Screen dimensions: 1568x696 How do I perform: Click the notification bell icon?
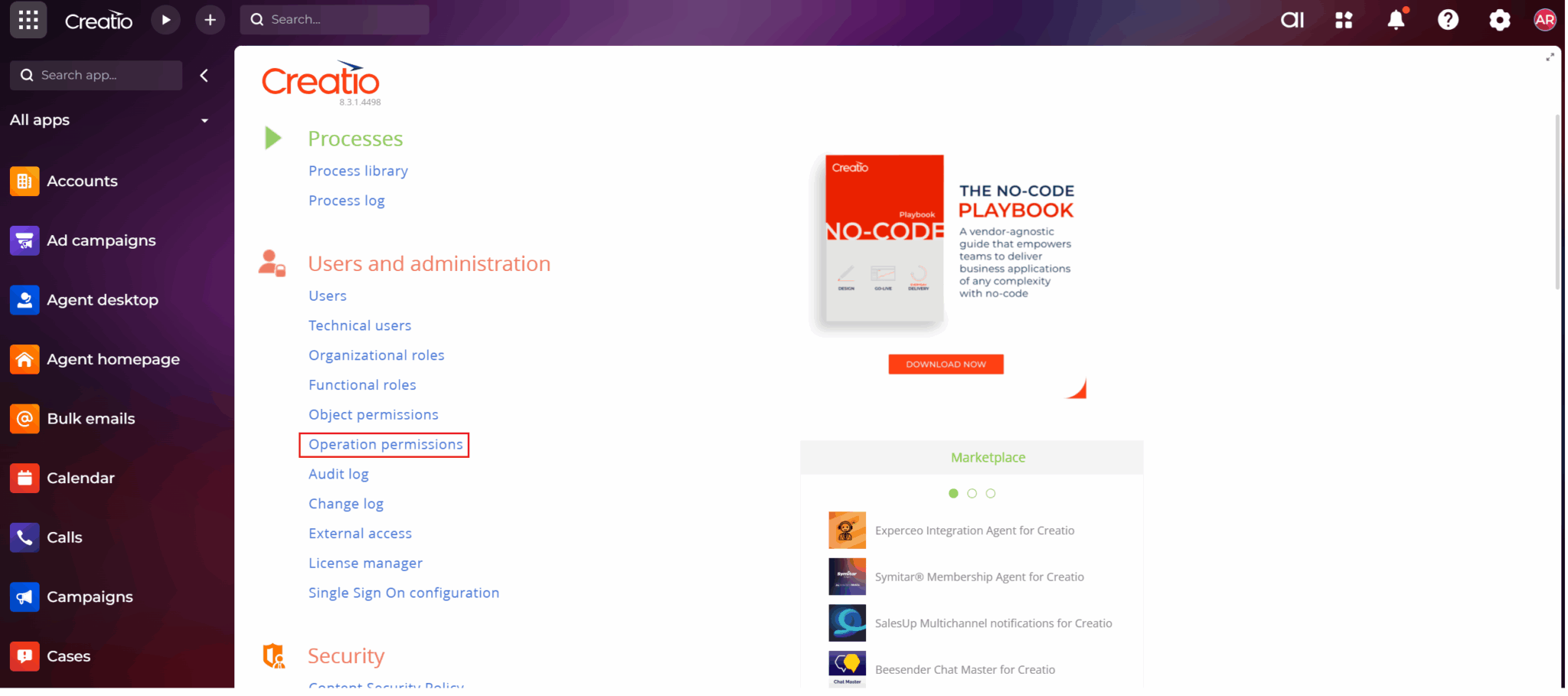pyautogui.click(x=1396, y=20)
